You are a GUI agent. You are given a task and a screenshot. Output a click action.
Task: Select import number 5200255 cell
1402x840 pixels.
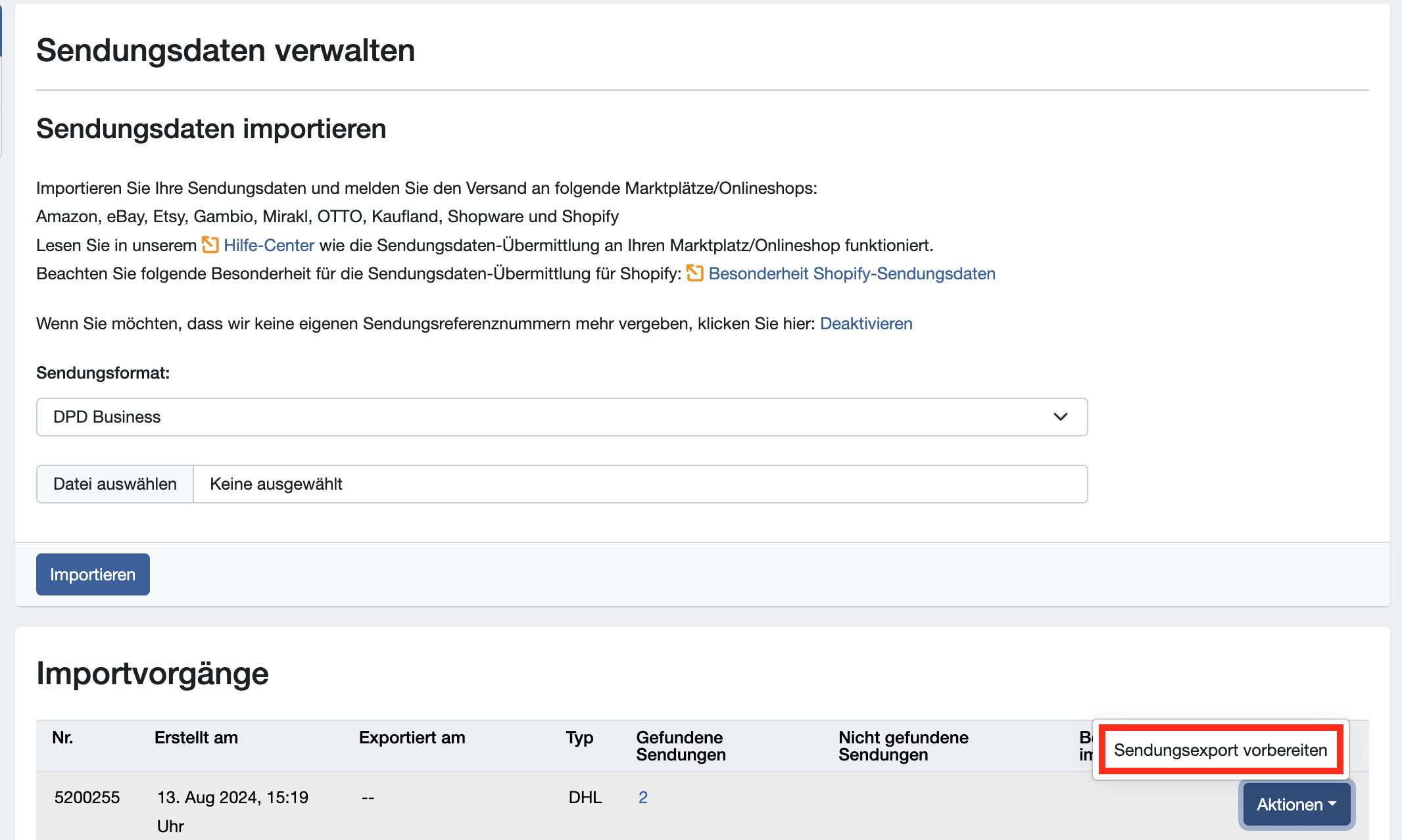tap(87, 797)
